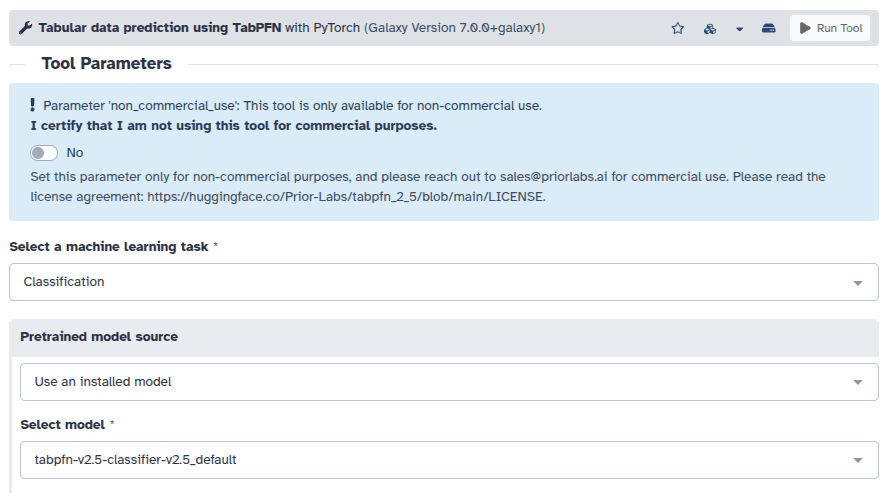This screenshot has height=498, width=890.
Task: Open the Pretrained model source dropdown
Action: click(x=449, y=382)
